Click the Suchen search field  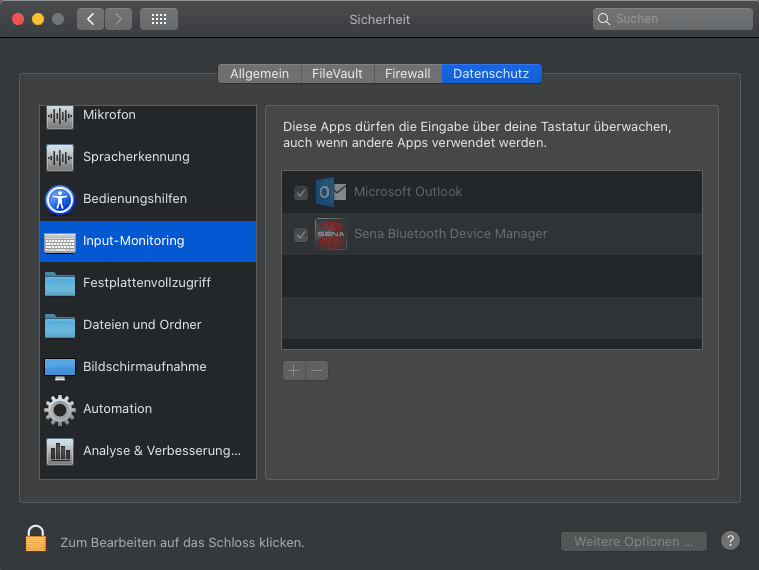672,19
